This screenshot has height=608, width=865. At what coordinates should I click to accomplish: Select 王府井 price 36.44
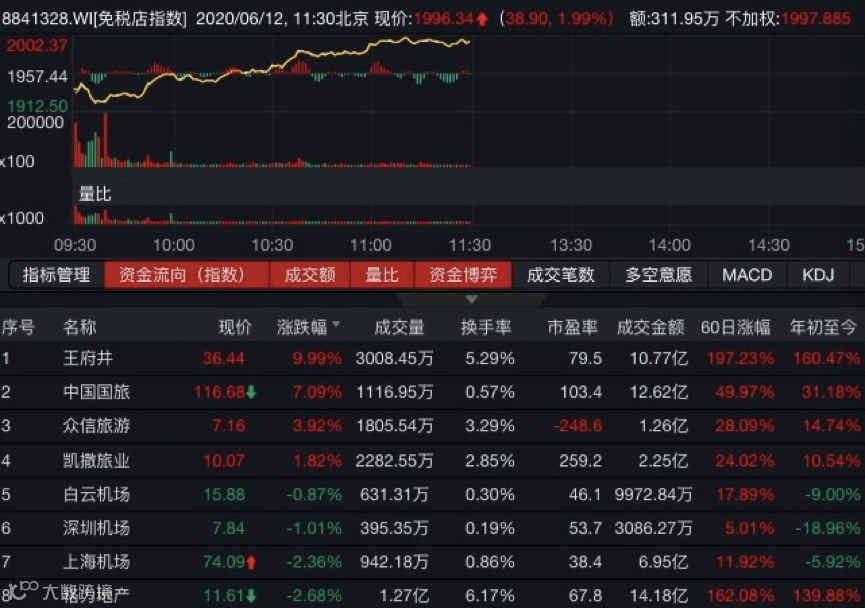(x=223, y=359)
